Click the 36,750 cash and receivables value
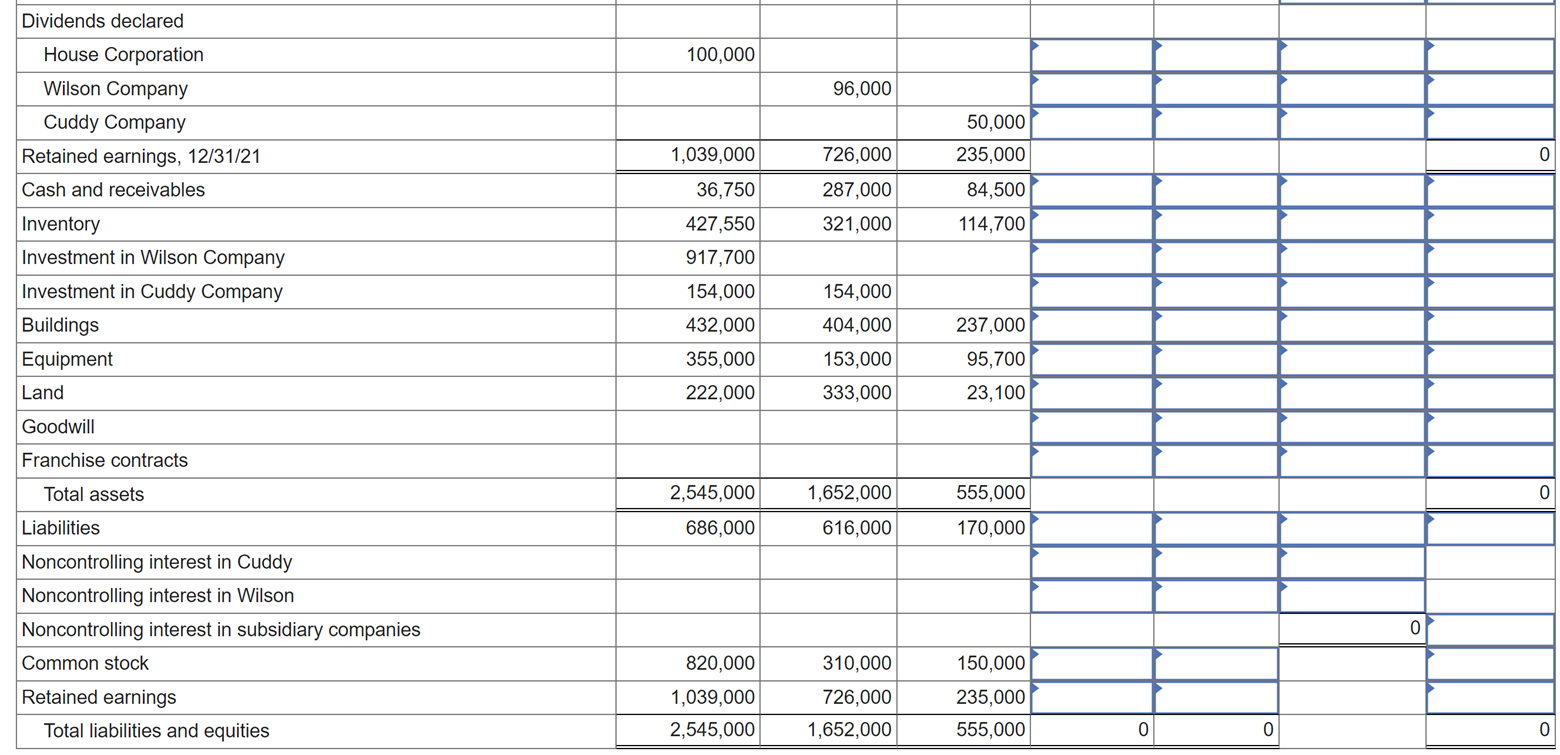This screenshot has height=755, width=1560. click(x=726, y=191)
